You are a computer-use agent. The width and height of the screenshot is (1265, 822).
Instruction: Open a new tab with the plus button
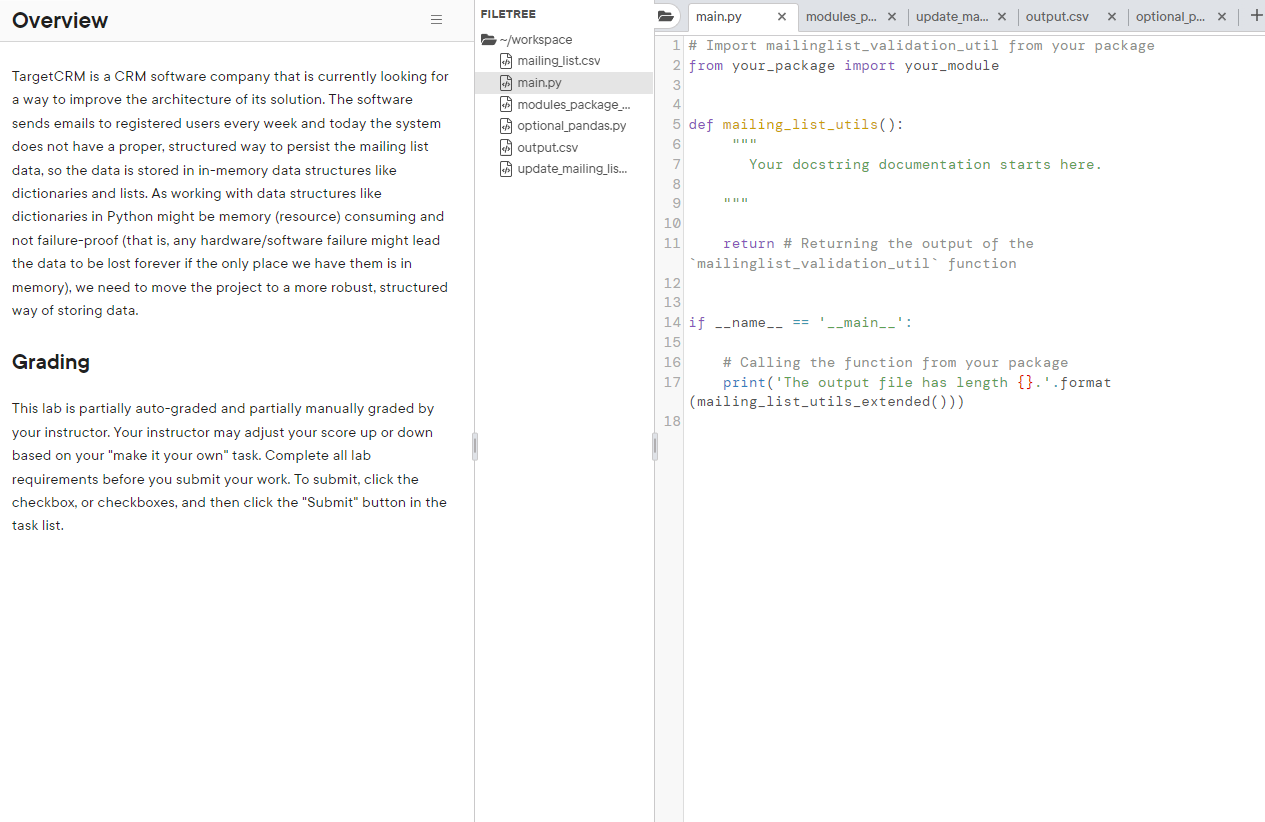pos(1255,15)
